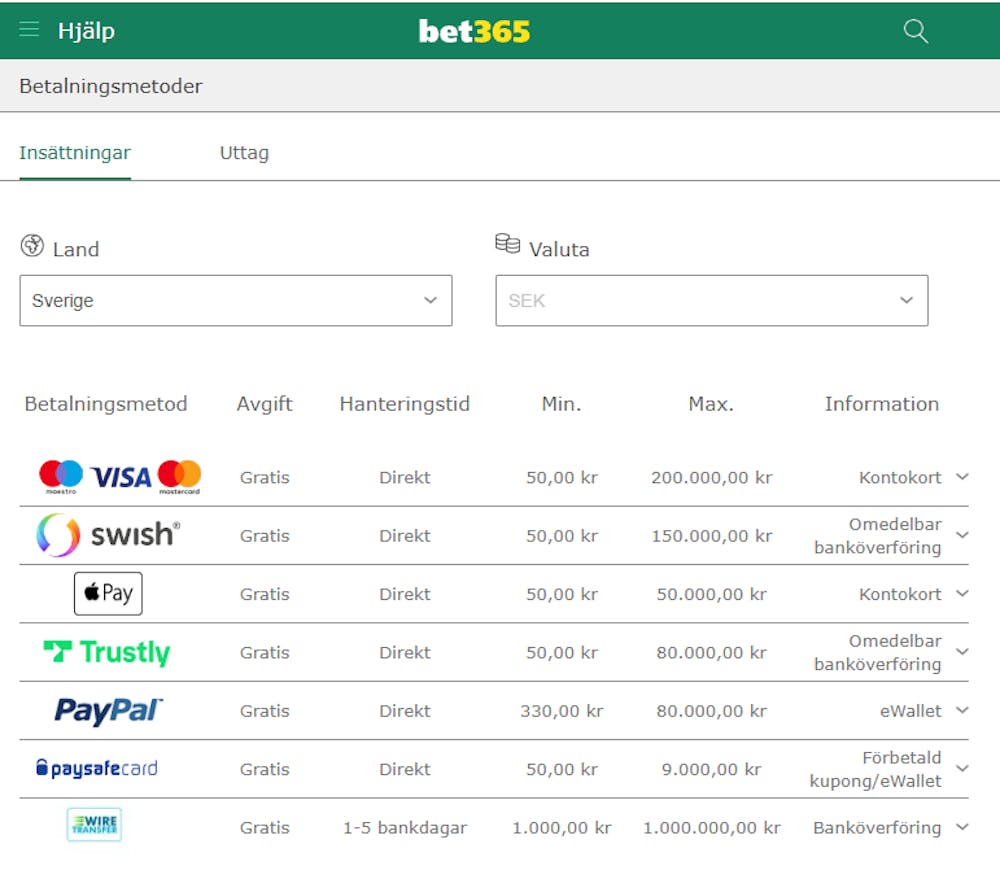Click the 9.000,00 kr max value
The width and height of the screenshot is (1000, 892).
[712, 770]
